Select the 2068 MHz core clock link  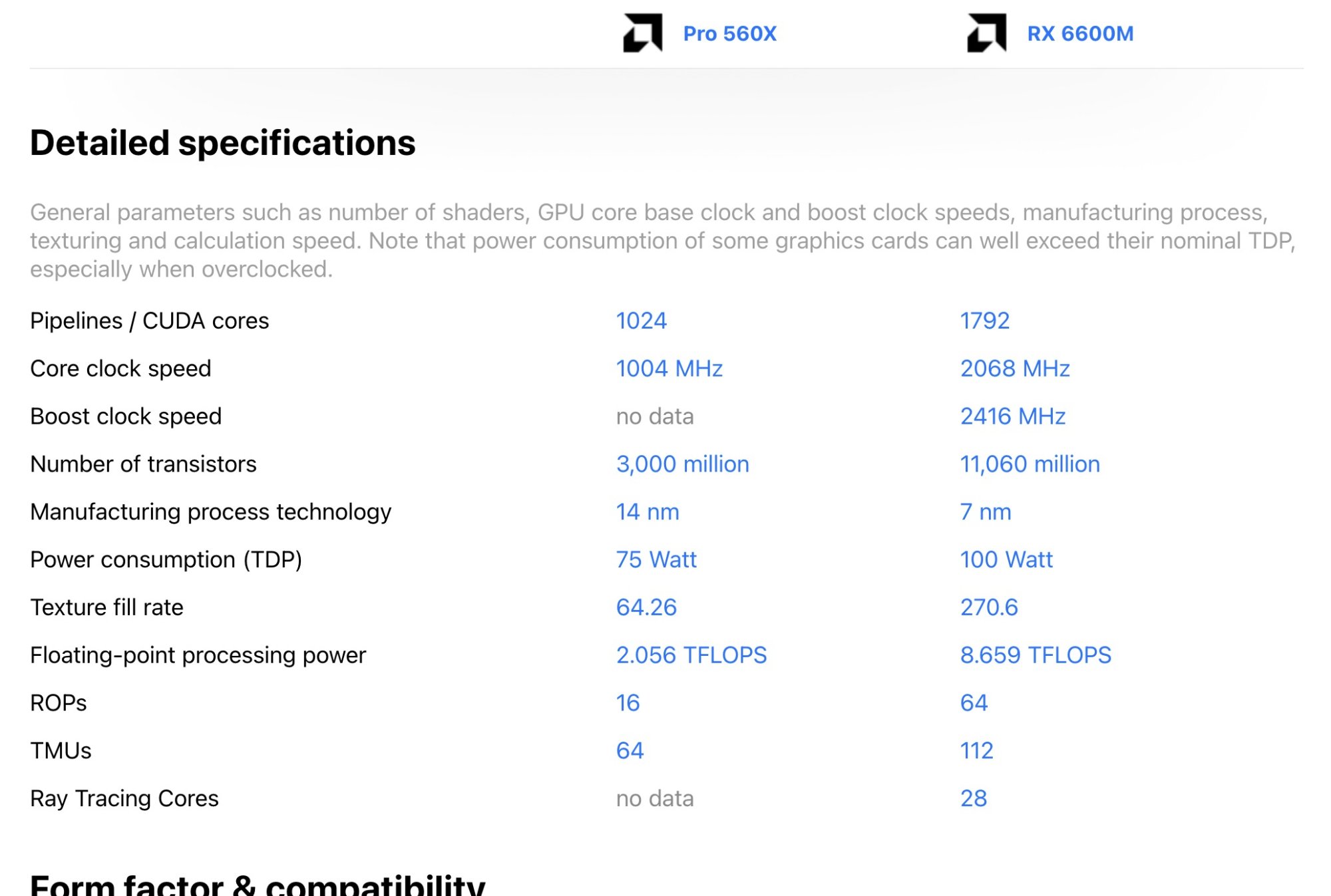coord(1014,369)
